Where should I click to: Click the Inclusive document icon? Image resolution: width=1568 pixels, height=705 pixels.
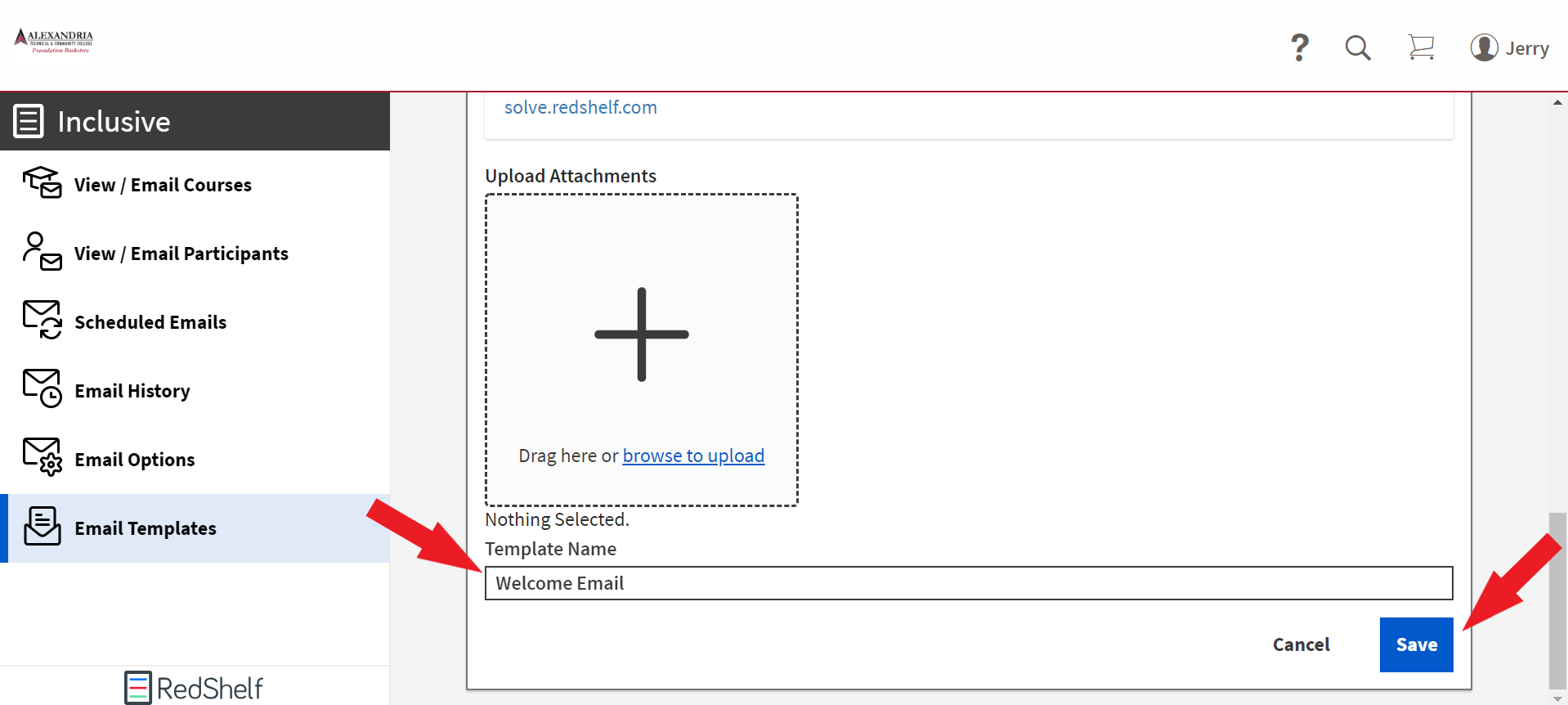29,121
